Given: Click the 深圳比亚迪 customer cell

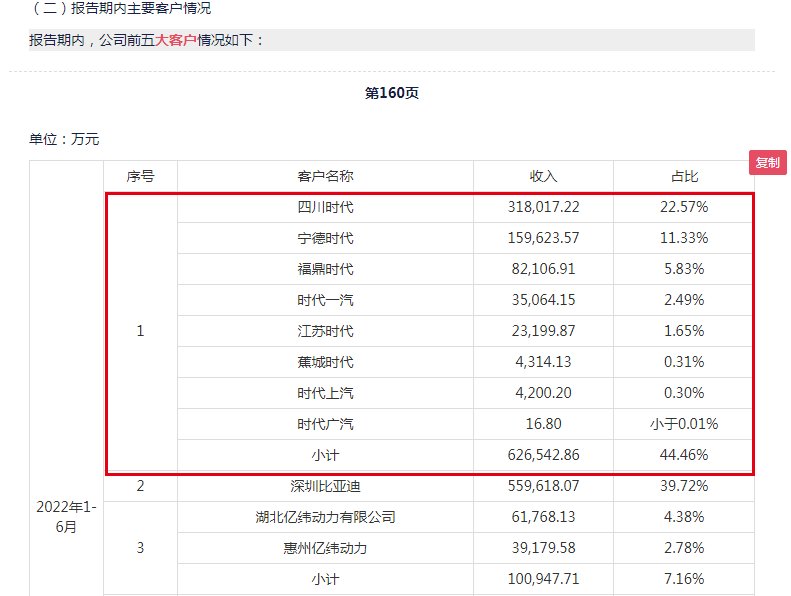Looking at the screenshot, I should [325, 486].
